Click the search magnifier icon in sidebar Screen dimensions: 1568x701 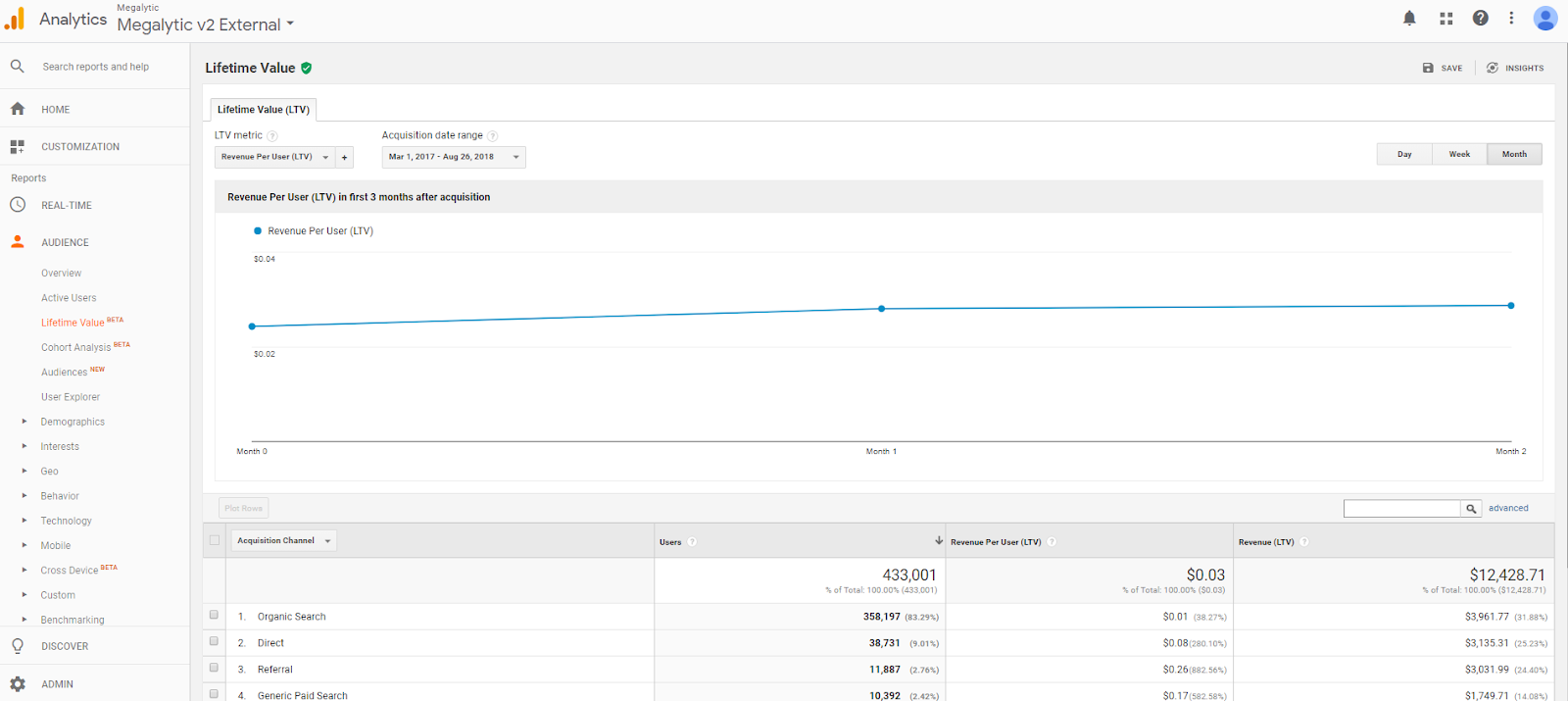point(17,67)
